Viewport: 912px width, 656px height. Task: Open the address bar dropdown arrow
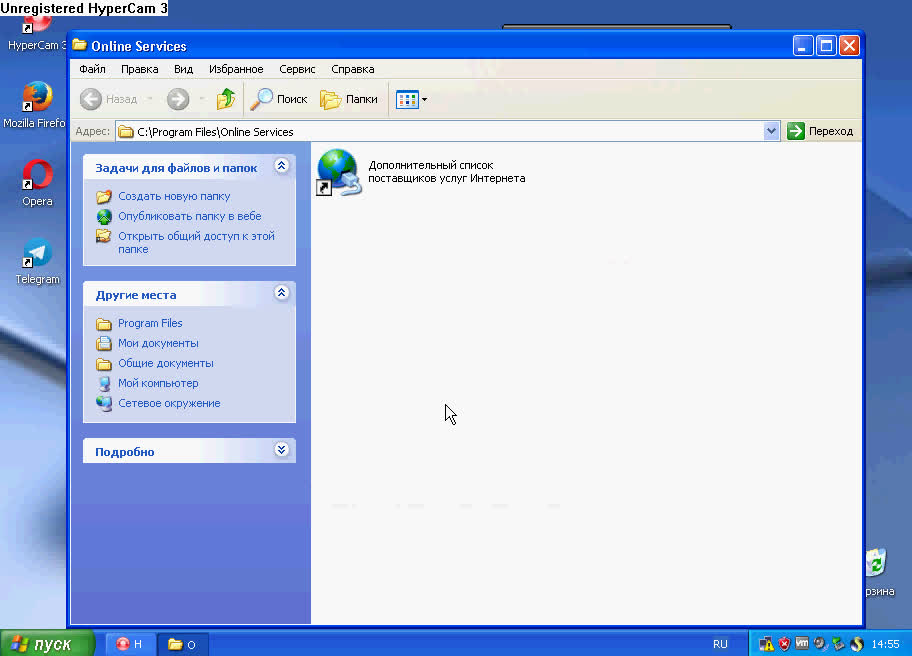770,131
